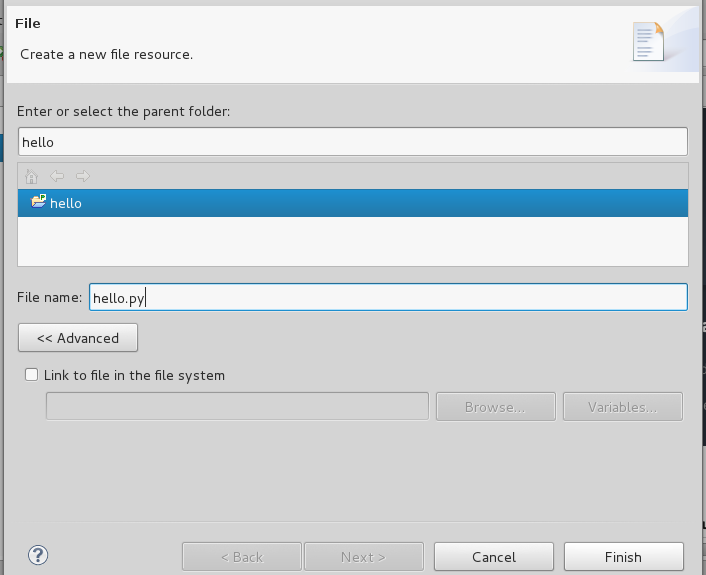
Task: Open the help question mark icon
Action: point(38,555)
